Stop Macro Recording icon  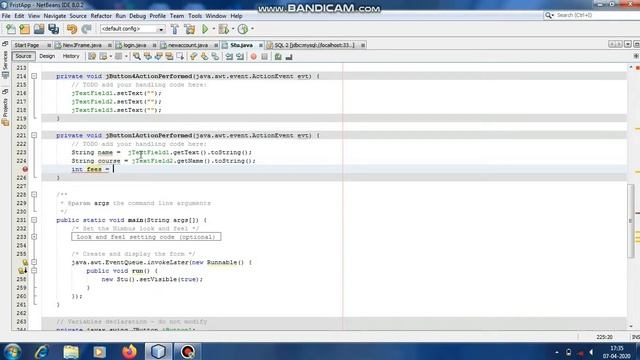coord(264,57)
